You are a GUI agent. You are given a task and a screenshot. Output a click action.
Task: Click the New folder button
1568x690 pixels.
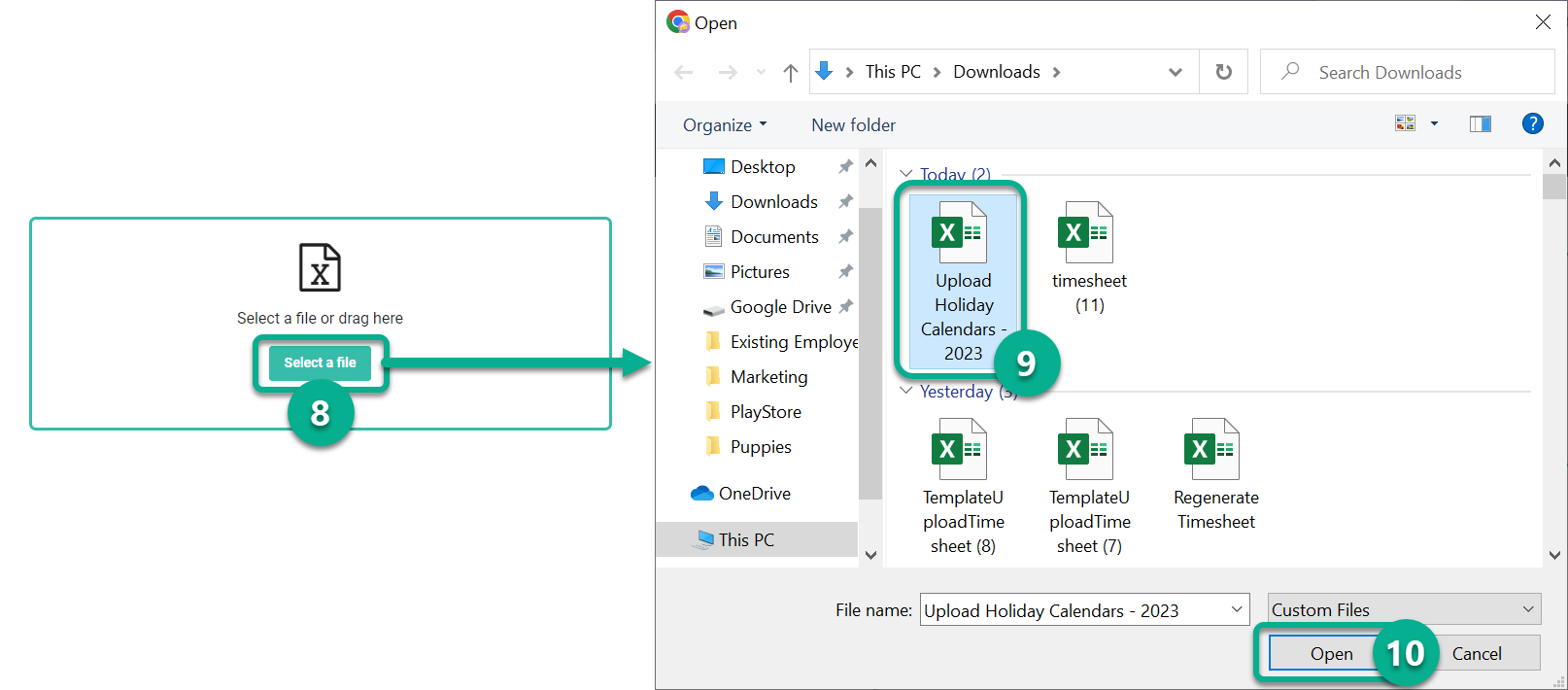[x=853, y=124]
